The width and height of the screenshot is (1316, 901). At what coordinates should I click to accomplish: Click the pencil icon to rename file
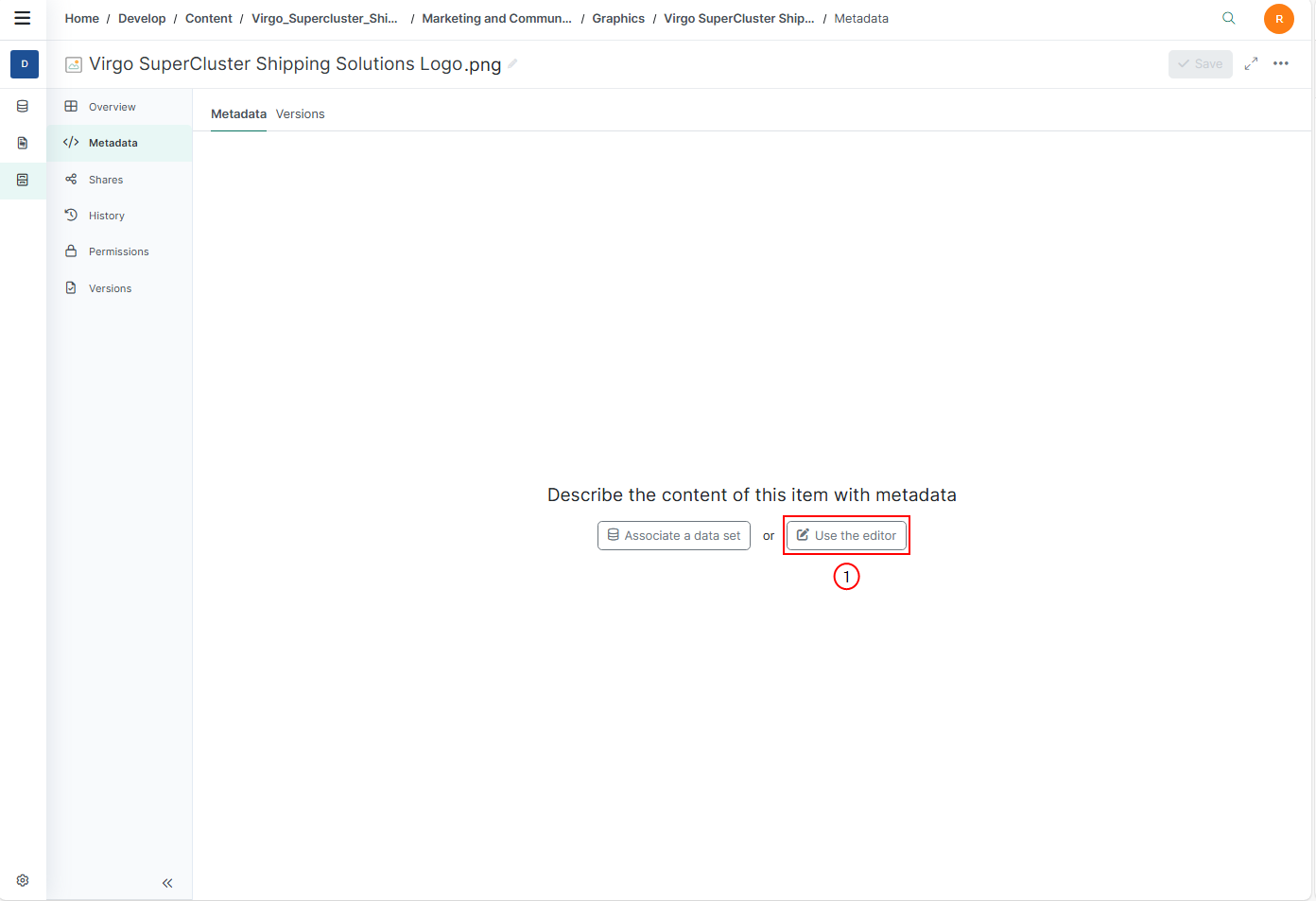coord(512,64)
